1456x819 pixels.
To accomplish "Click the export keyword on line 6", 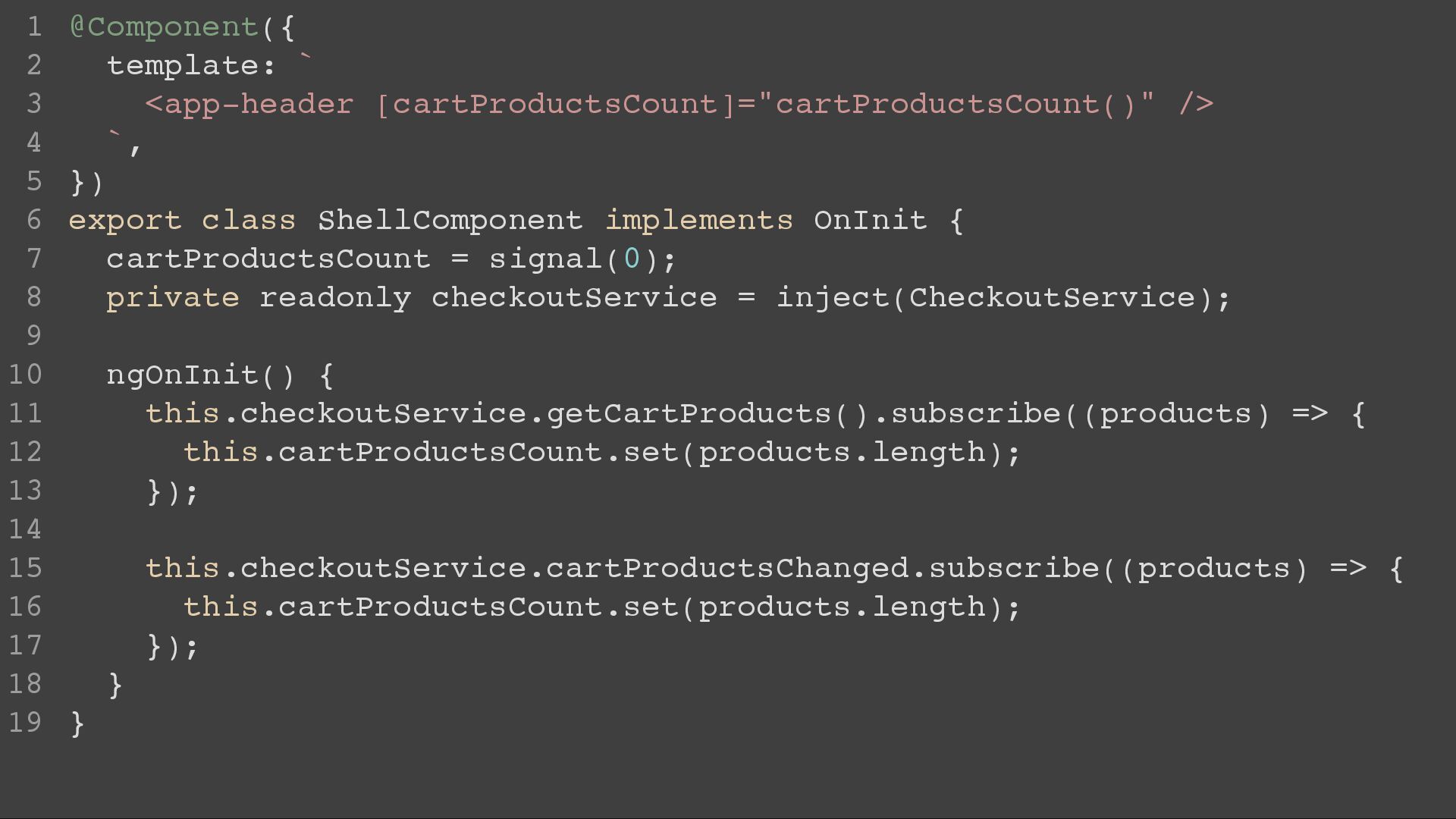I will 125,221.
